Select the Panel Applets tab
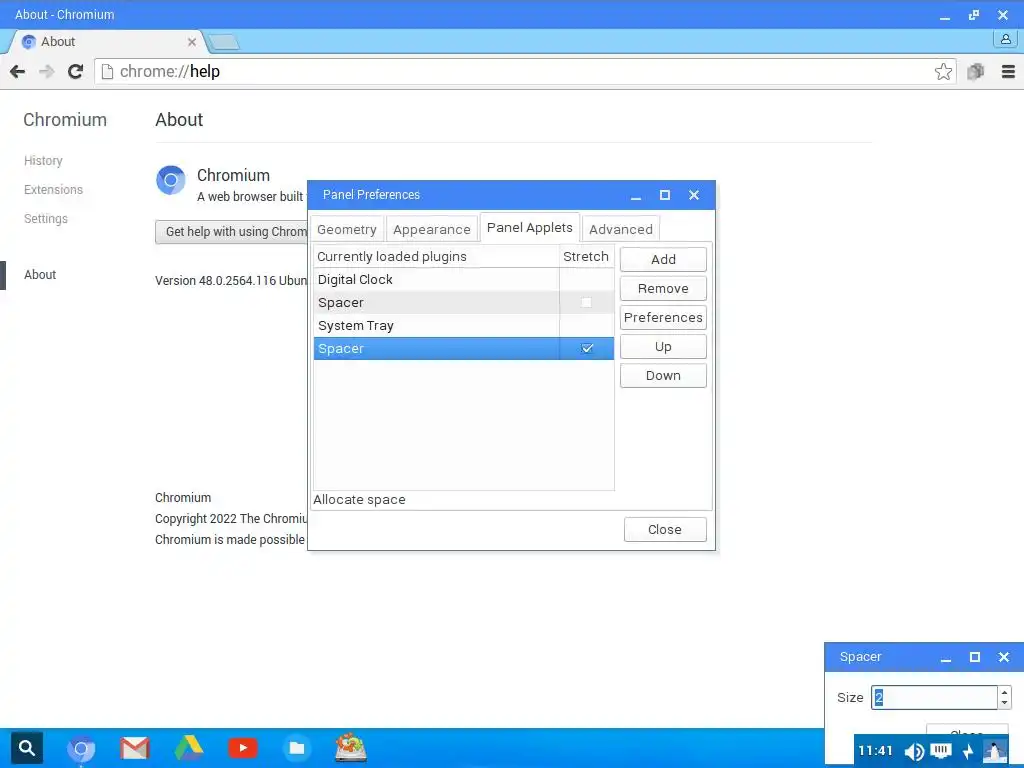 (530, 227)
